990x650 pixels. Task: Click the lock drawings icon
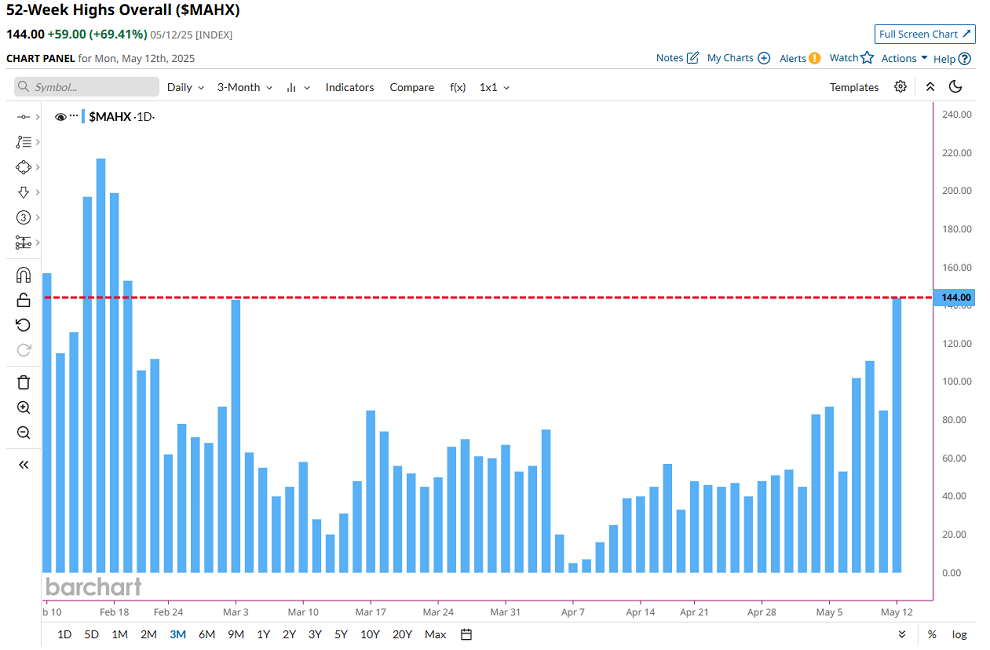pyautogui.click(x=24, y=300)
